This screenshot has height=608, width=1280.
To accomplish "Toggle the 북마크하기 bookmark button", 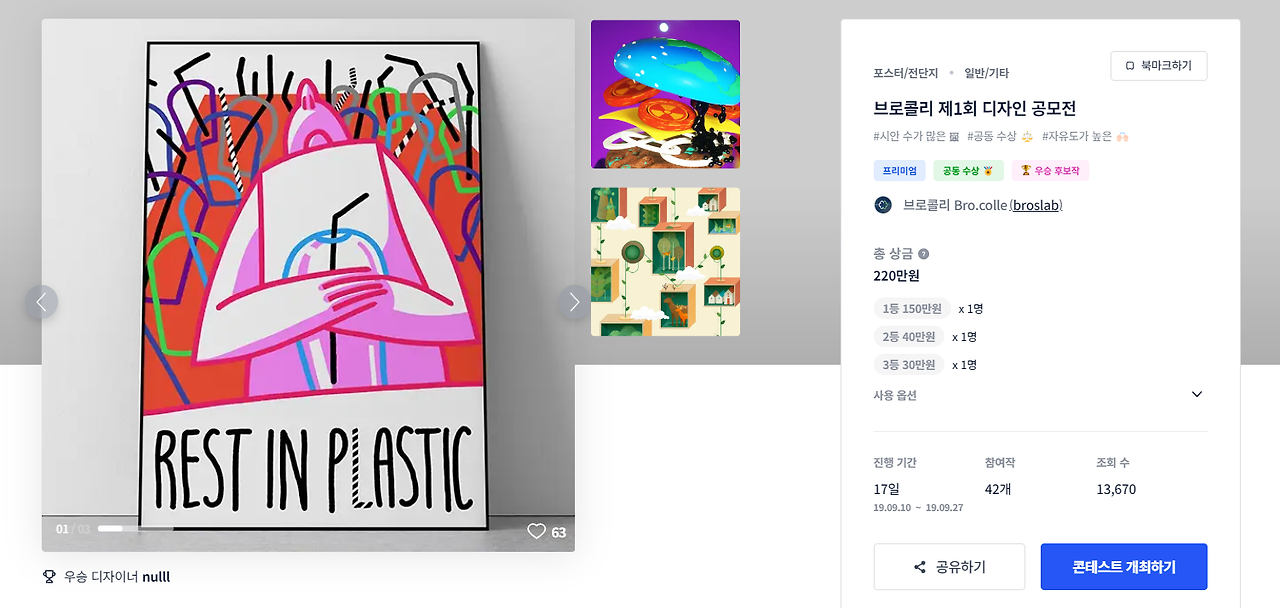I will coord(1159,66).
